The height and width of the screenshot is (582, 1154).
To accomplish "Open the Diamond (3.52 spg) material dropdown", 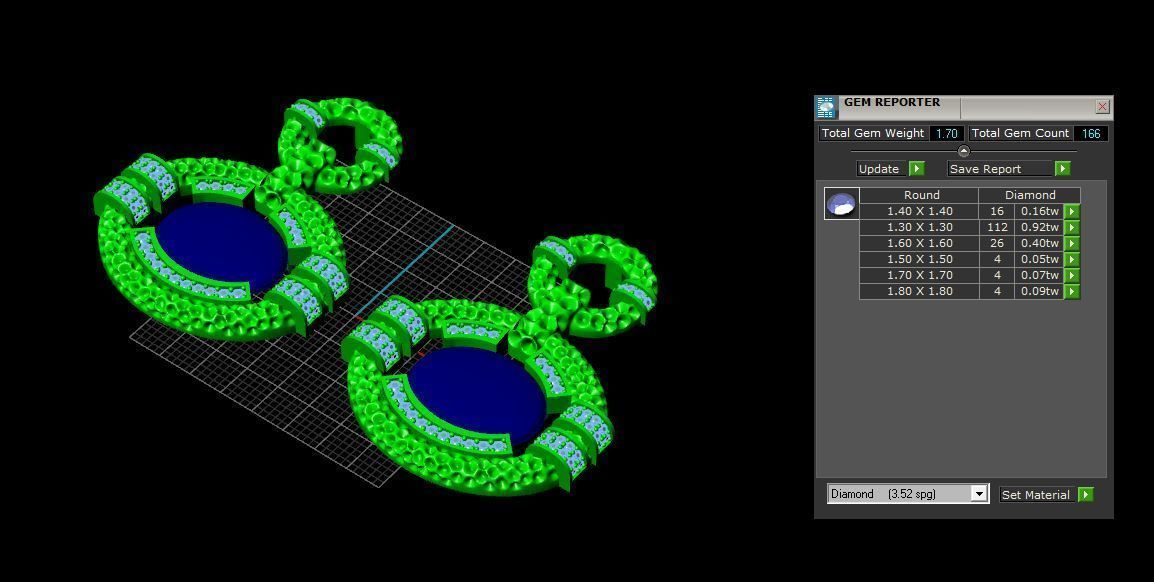I will tap(979, 494).
